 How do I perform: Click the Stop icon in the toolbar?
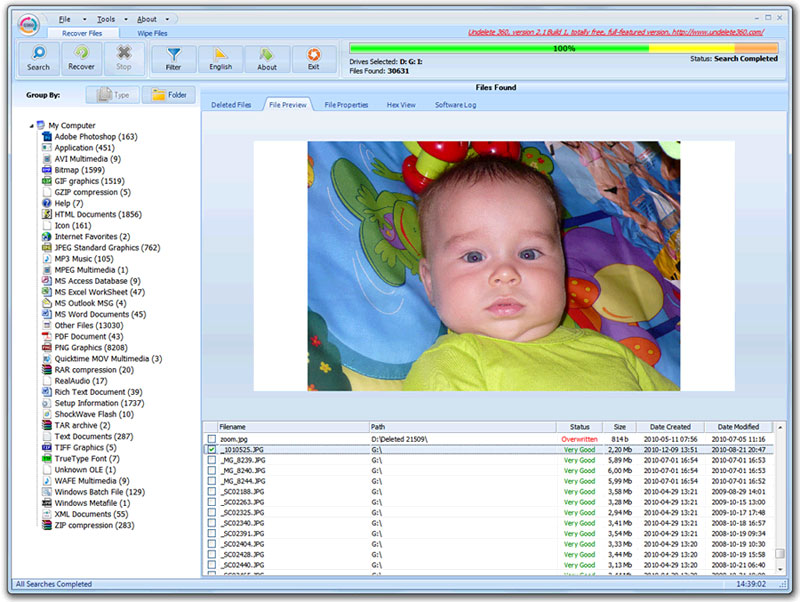123,53
